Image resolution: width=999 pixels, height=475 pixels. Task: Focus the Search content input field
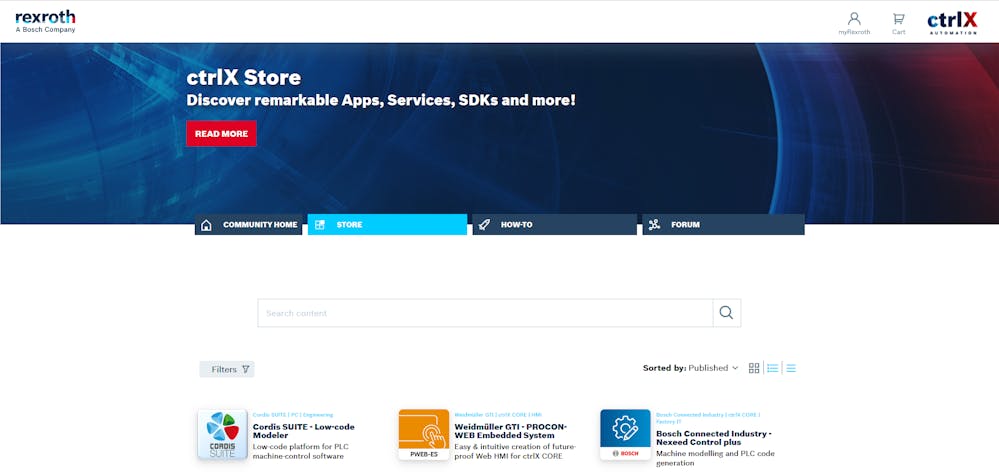(485, 313)
